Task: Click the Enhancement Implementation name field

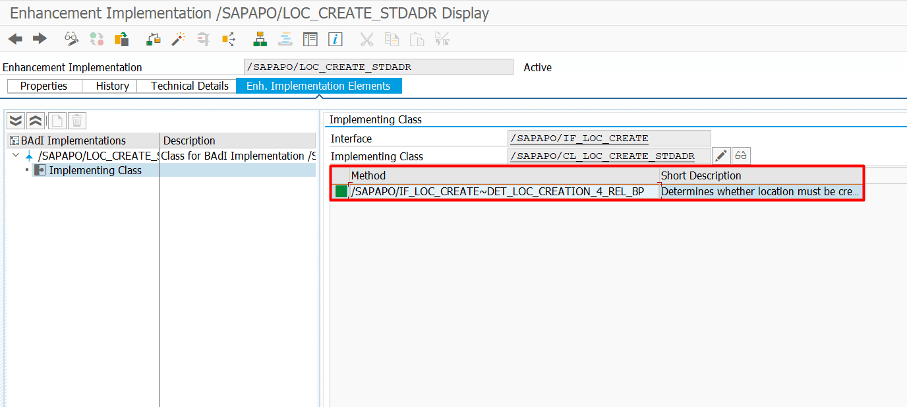Action: coord(379,67)
